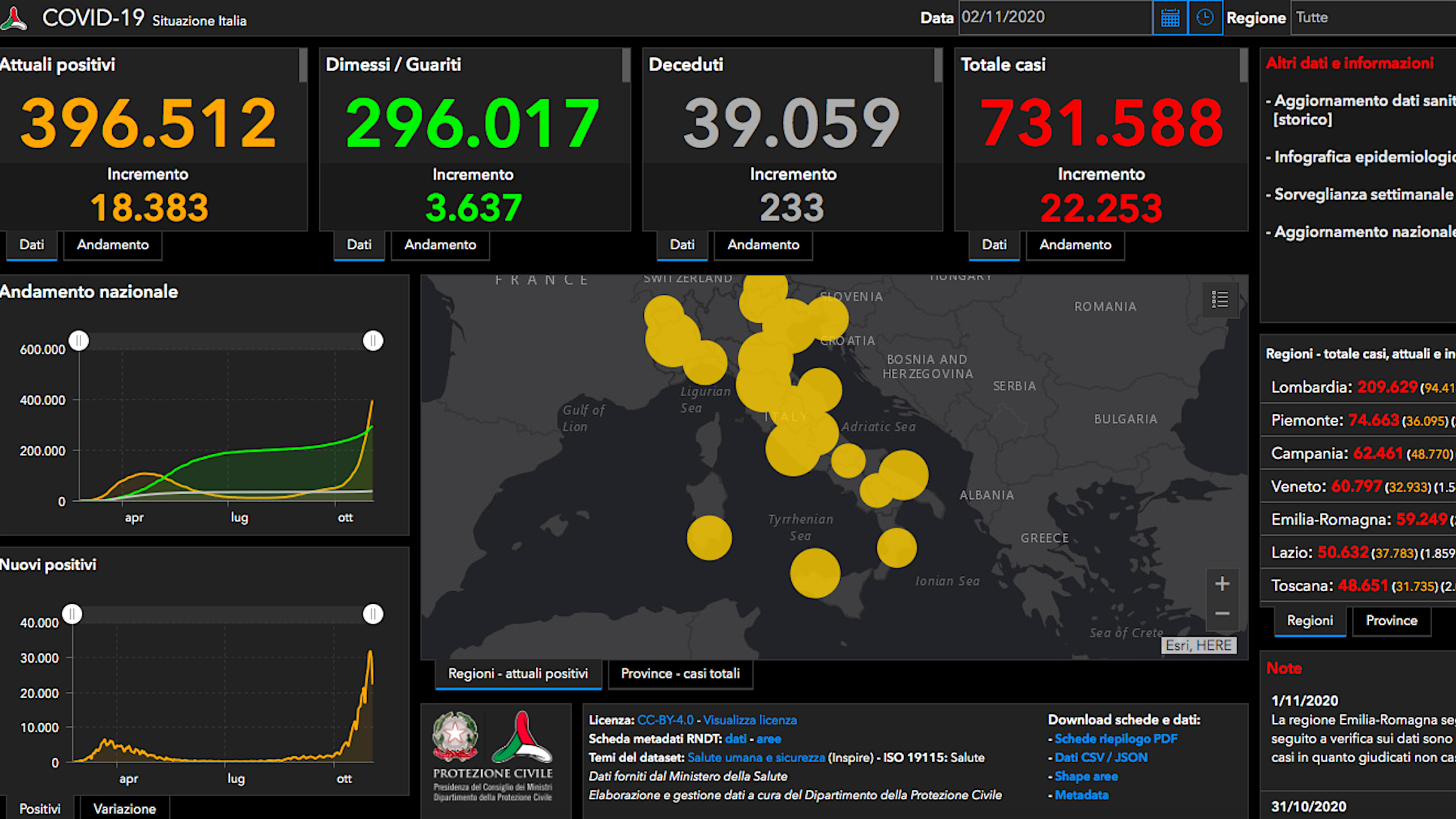Click the COVID-19 dashboard logo in the header

pos(14,18)
